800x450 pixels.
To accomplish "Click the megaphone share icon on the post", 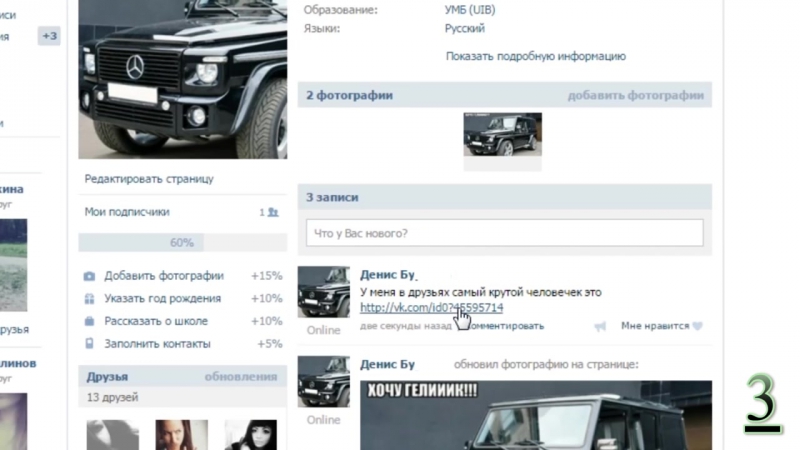I will (600, 326).
